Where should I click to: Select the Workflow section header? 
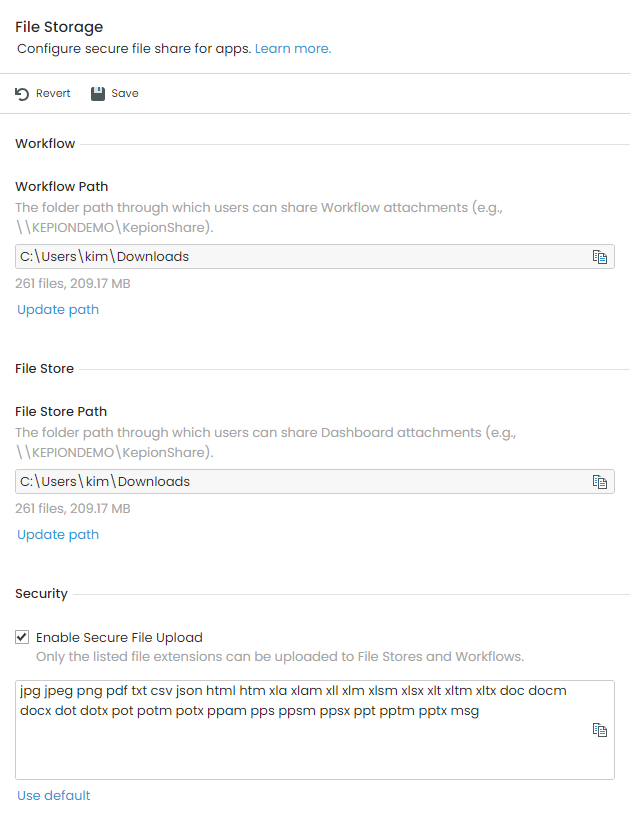click(45, 143)
